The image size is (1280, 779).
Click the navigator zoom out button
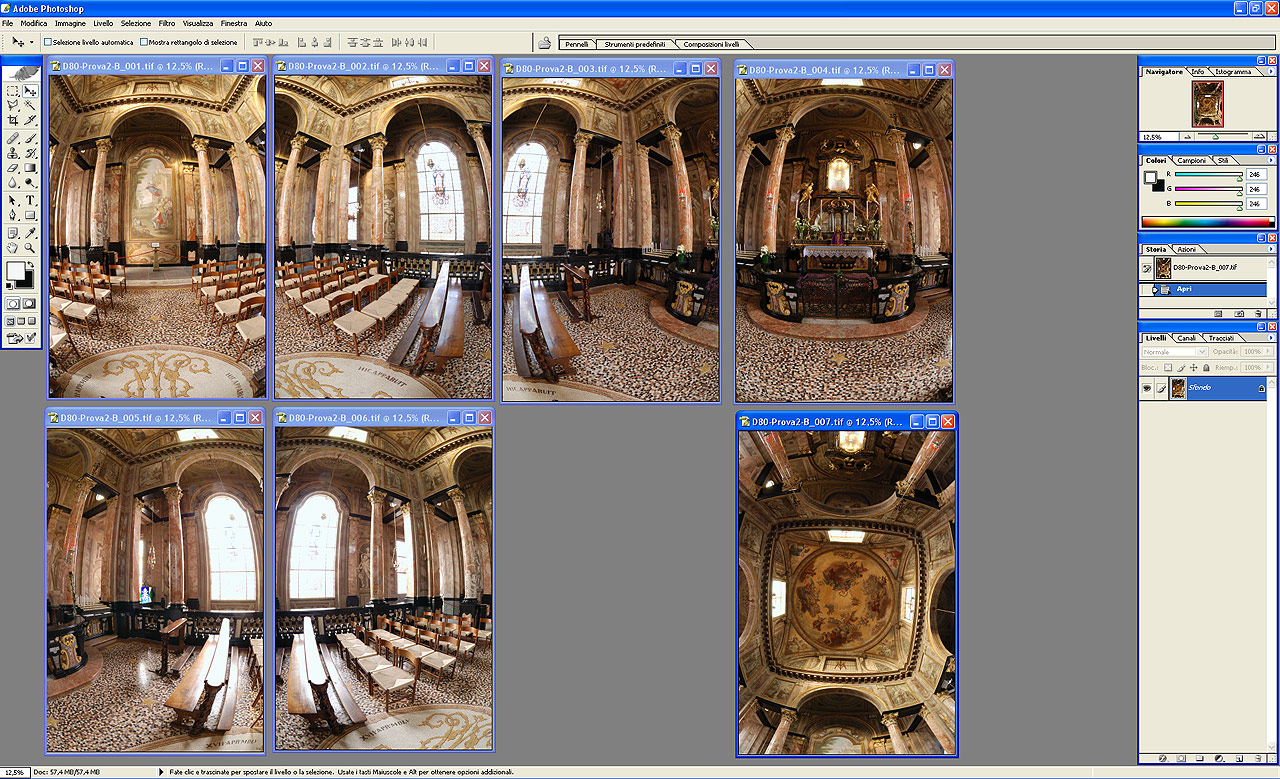click(x=1187, y=136)
